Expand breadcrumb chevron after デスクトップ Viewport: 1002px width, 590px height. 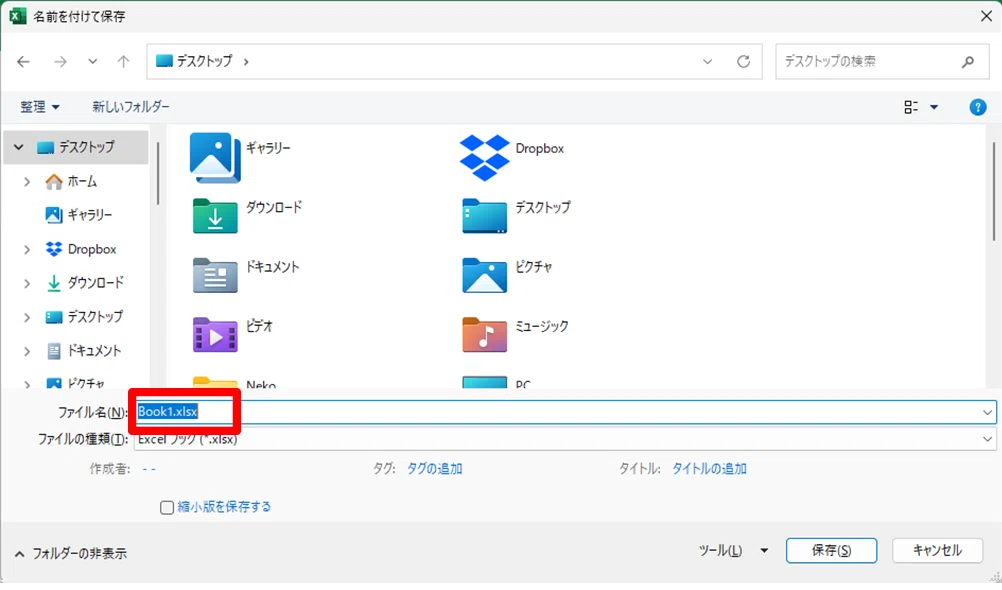(246, 62)
